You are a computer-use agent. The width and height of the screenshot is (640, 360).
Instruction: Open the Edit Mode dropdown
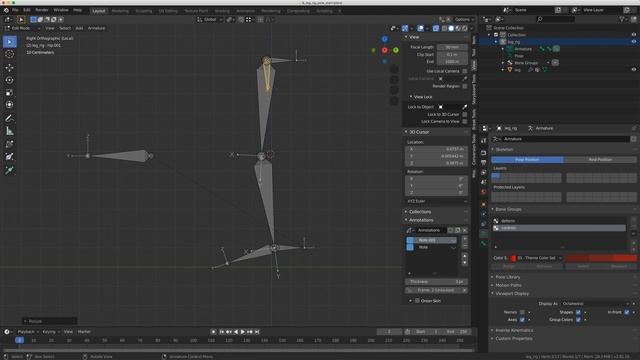(x=23, y=28)
